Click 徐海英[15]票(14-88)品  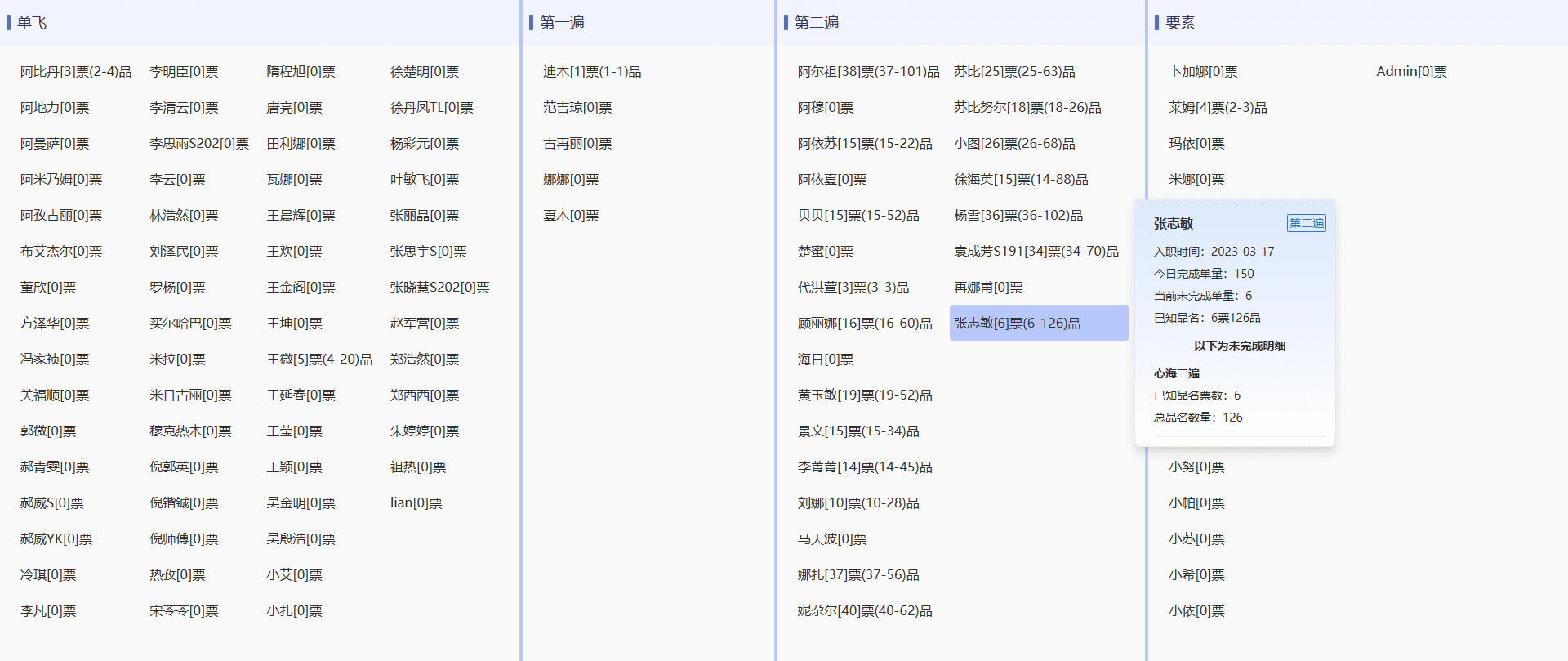point(1021,180)
